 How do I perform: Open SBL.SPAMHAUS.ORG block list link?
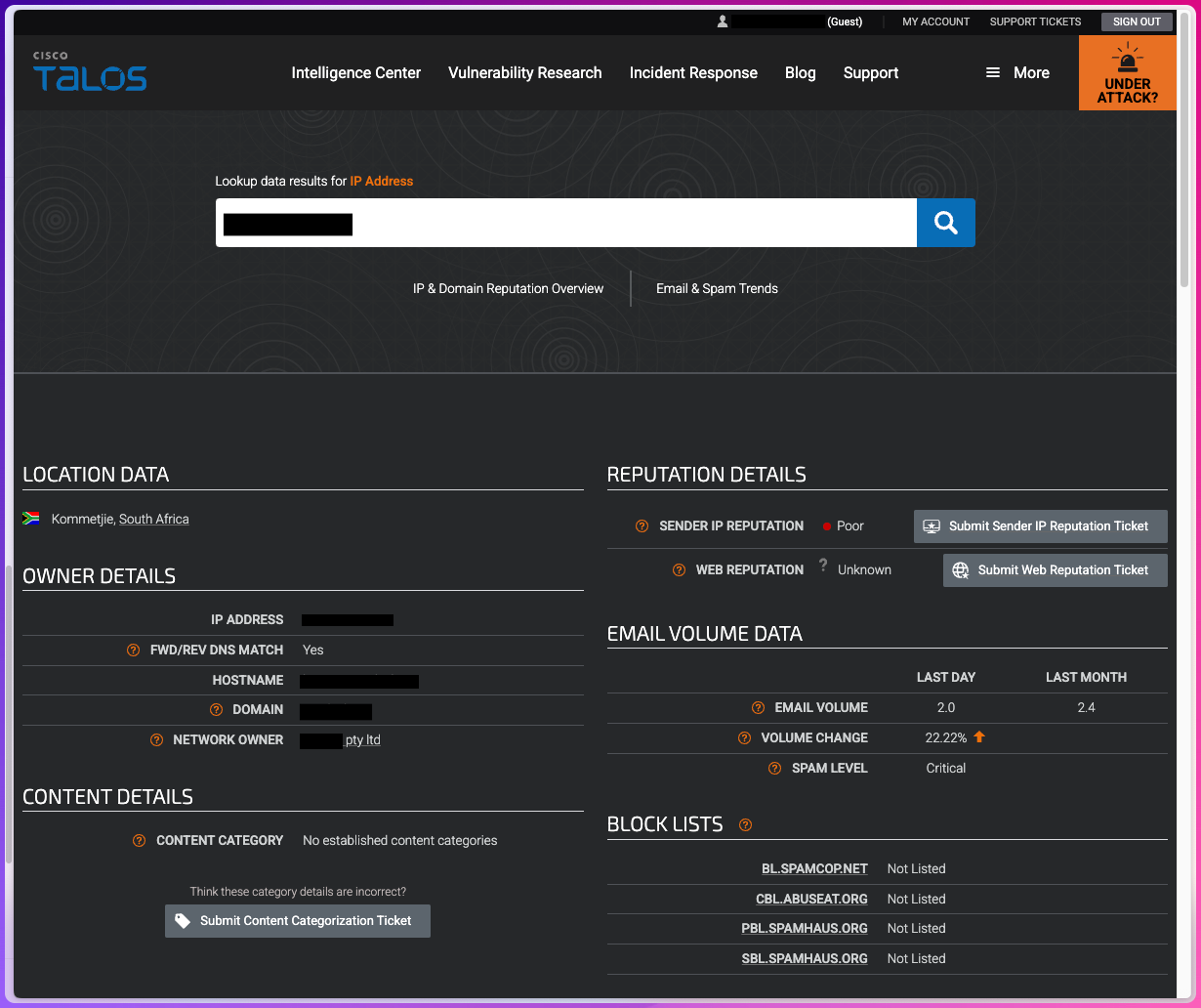(805, 958)
